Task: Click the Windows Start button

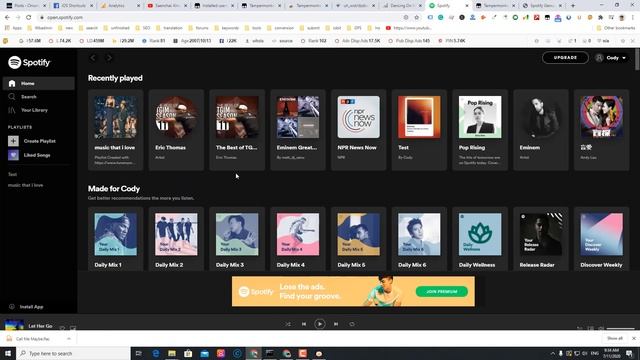Action: pos(8,353)
